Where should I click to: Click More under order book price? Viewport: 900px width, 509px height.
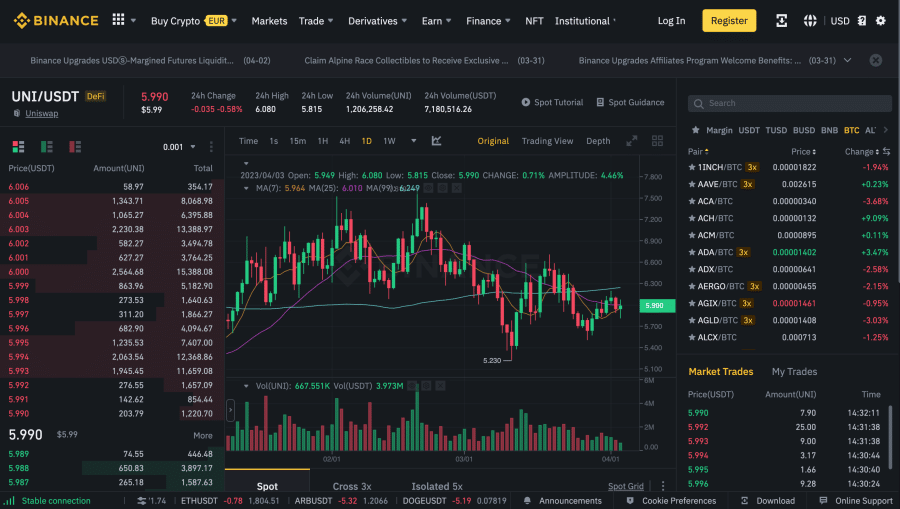[203, 436]
